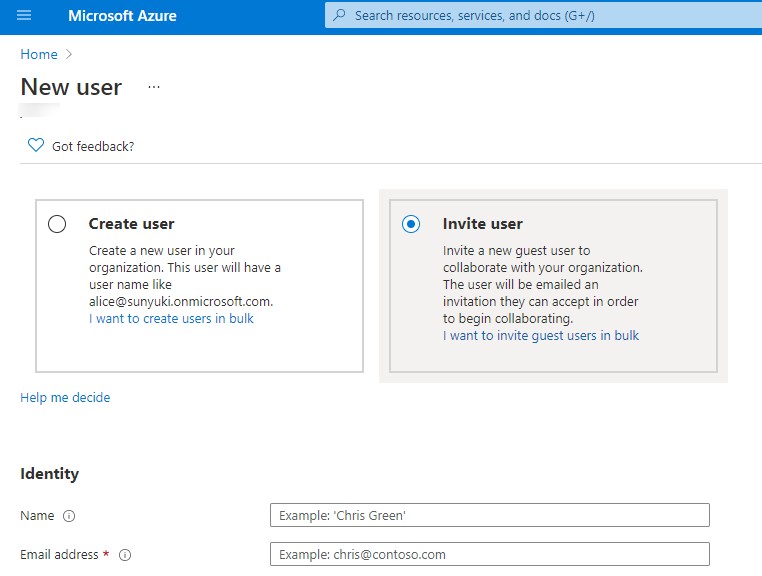Click the New user page title
Image resolution: width=762 pixels, height=576 pixels.
coord(71,87)
